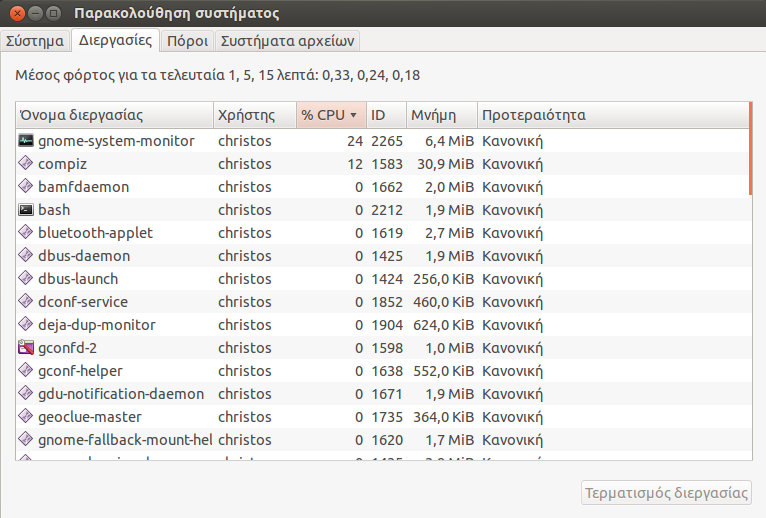The image size is (766, 518).
Task: Click the gconf-helper process icon
Action: 26,370
